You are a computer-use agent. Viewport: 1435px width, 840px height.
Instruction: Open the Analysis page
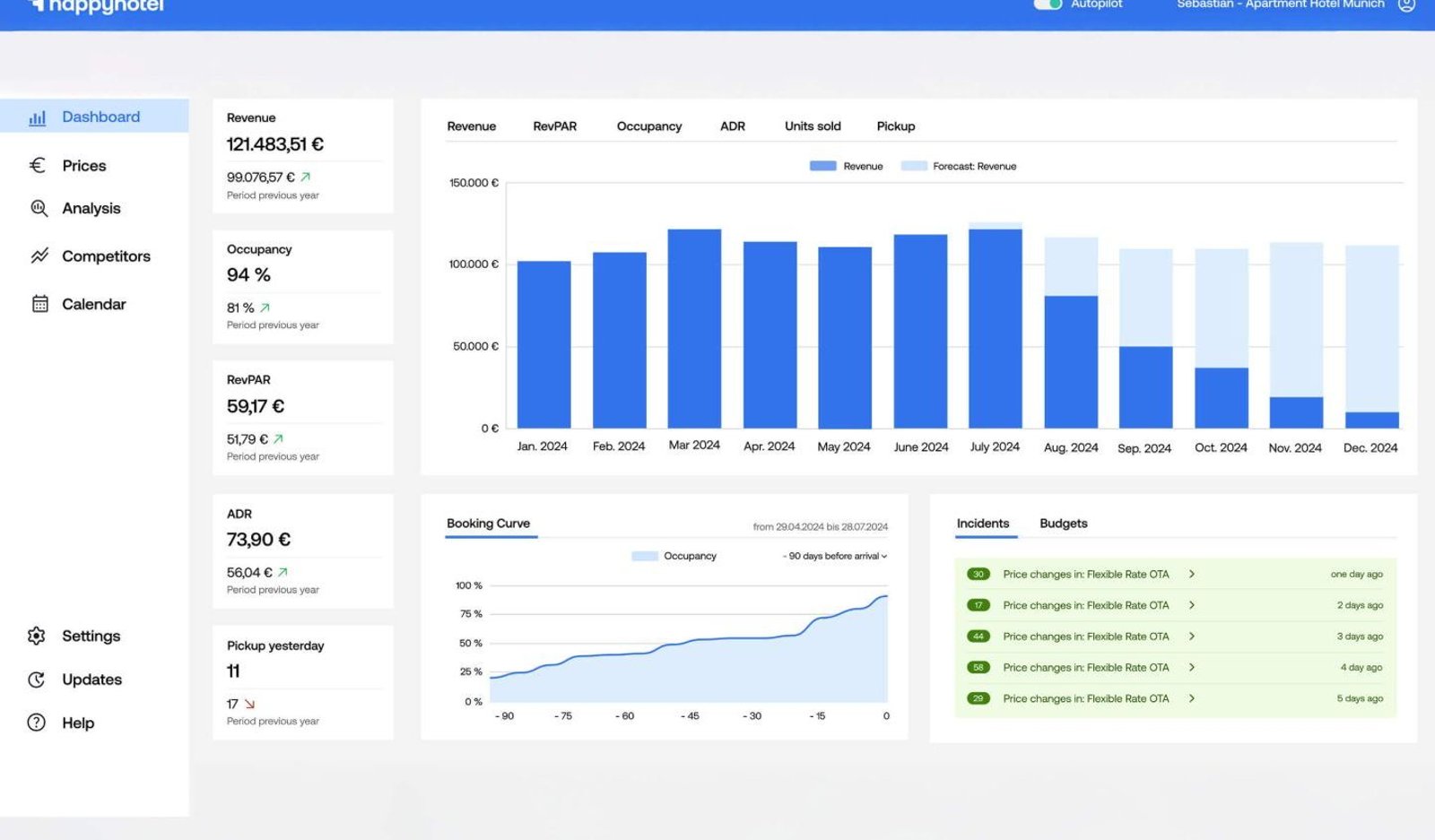[x=91, y=208]
